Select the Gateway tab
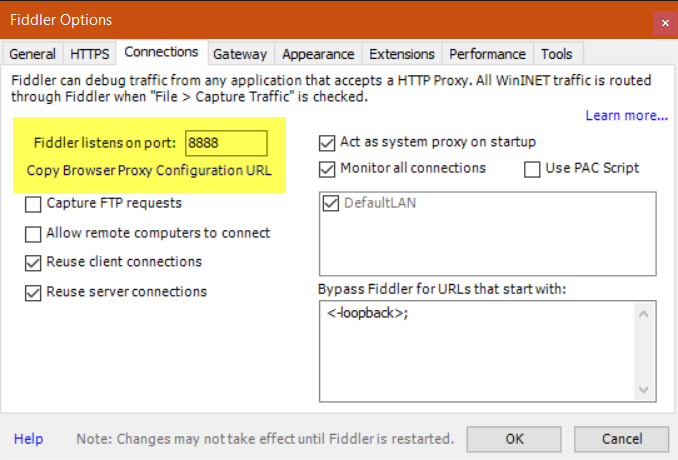678x460 pixels. coord(240,54)
